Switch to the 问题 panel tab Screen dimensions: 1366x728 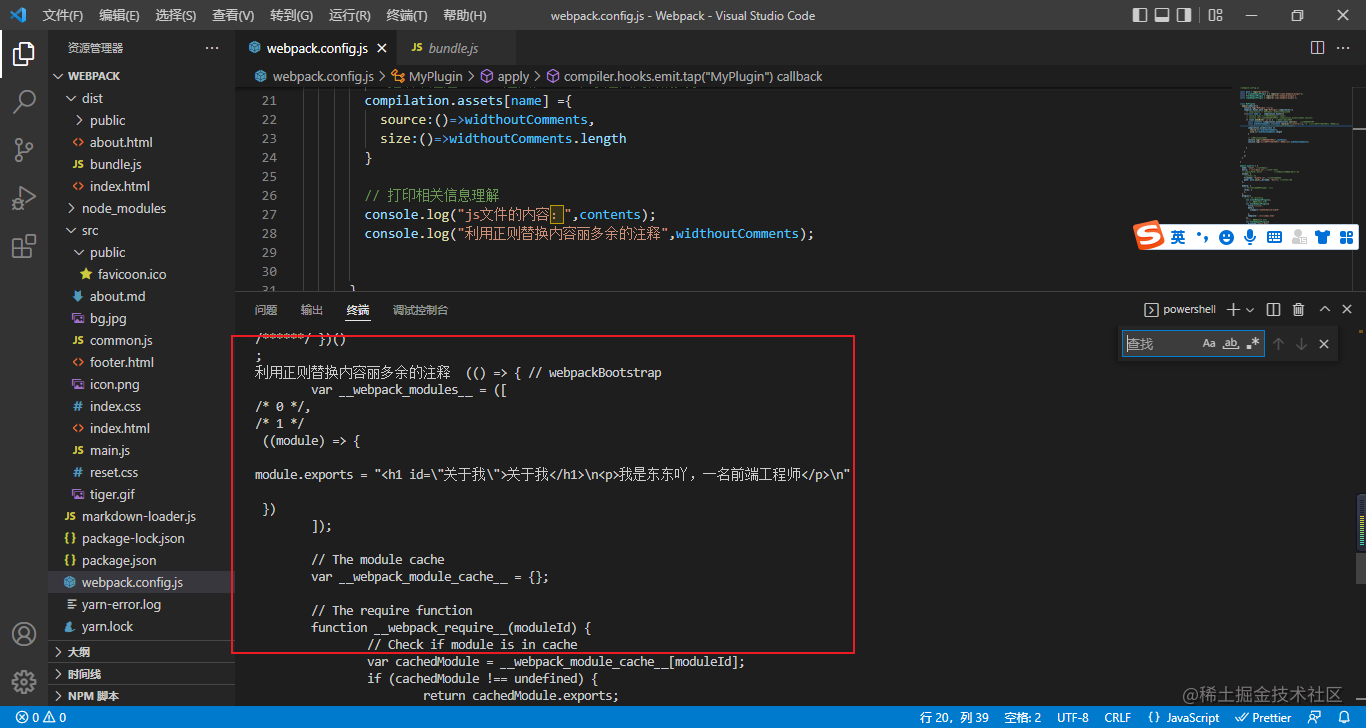coord(266,310)
